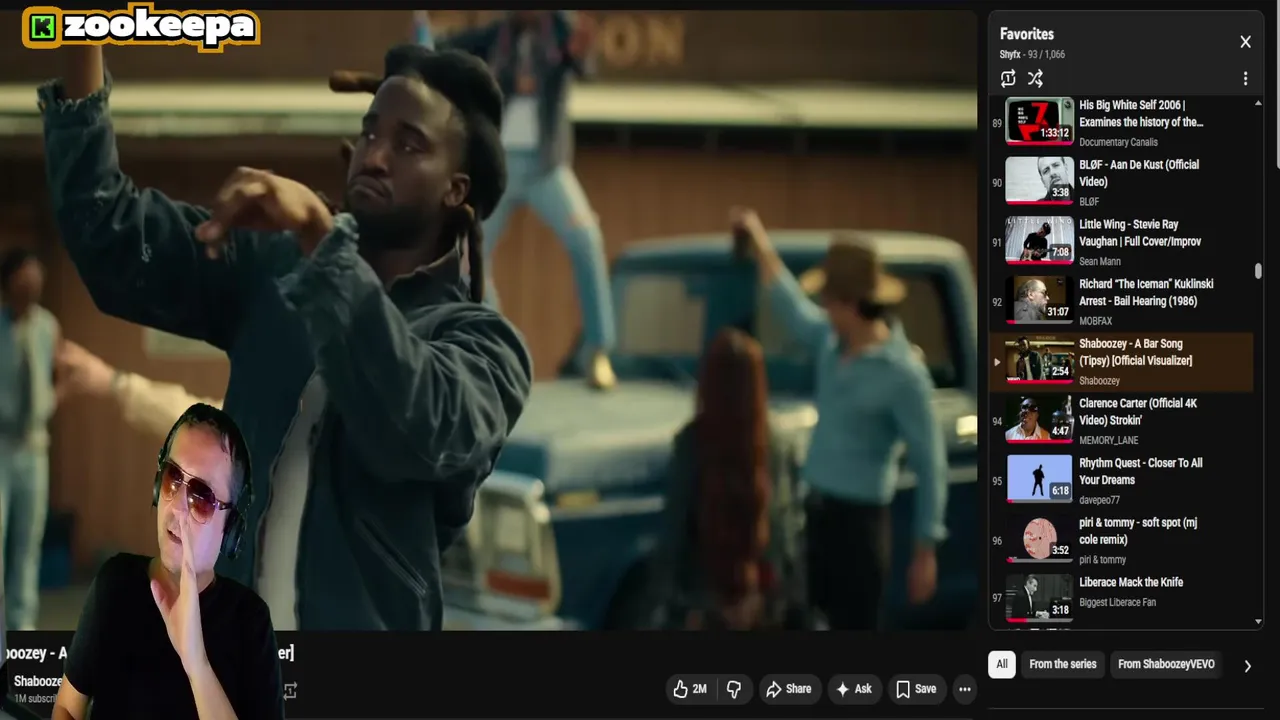Toggle the loop playlist icon
1280x720 pixels.
(x=1008, y=78)
